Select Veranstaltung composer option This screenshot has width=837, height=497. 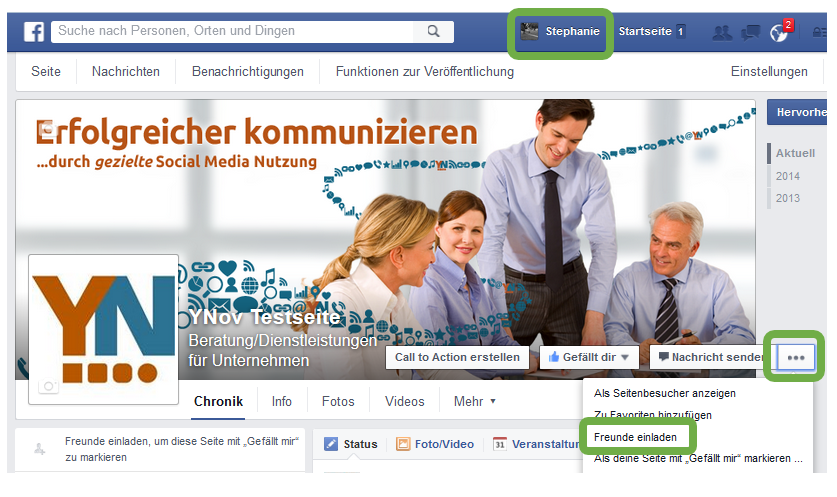536,444
